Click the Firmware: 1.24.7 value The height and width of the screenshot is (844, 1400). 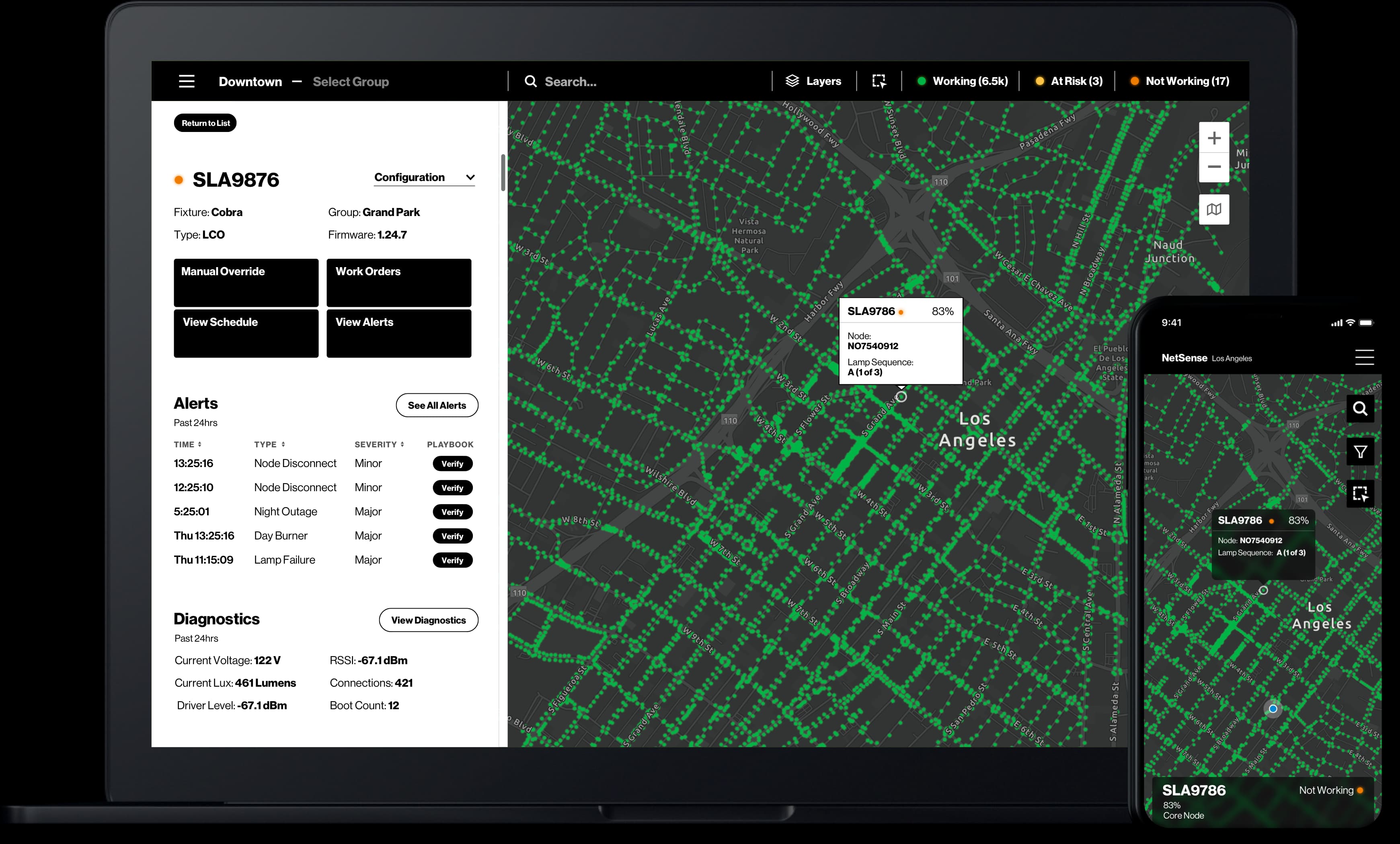click(x=367, y=235)
